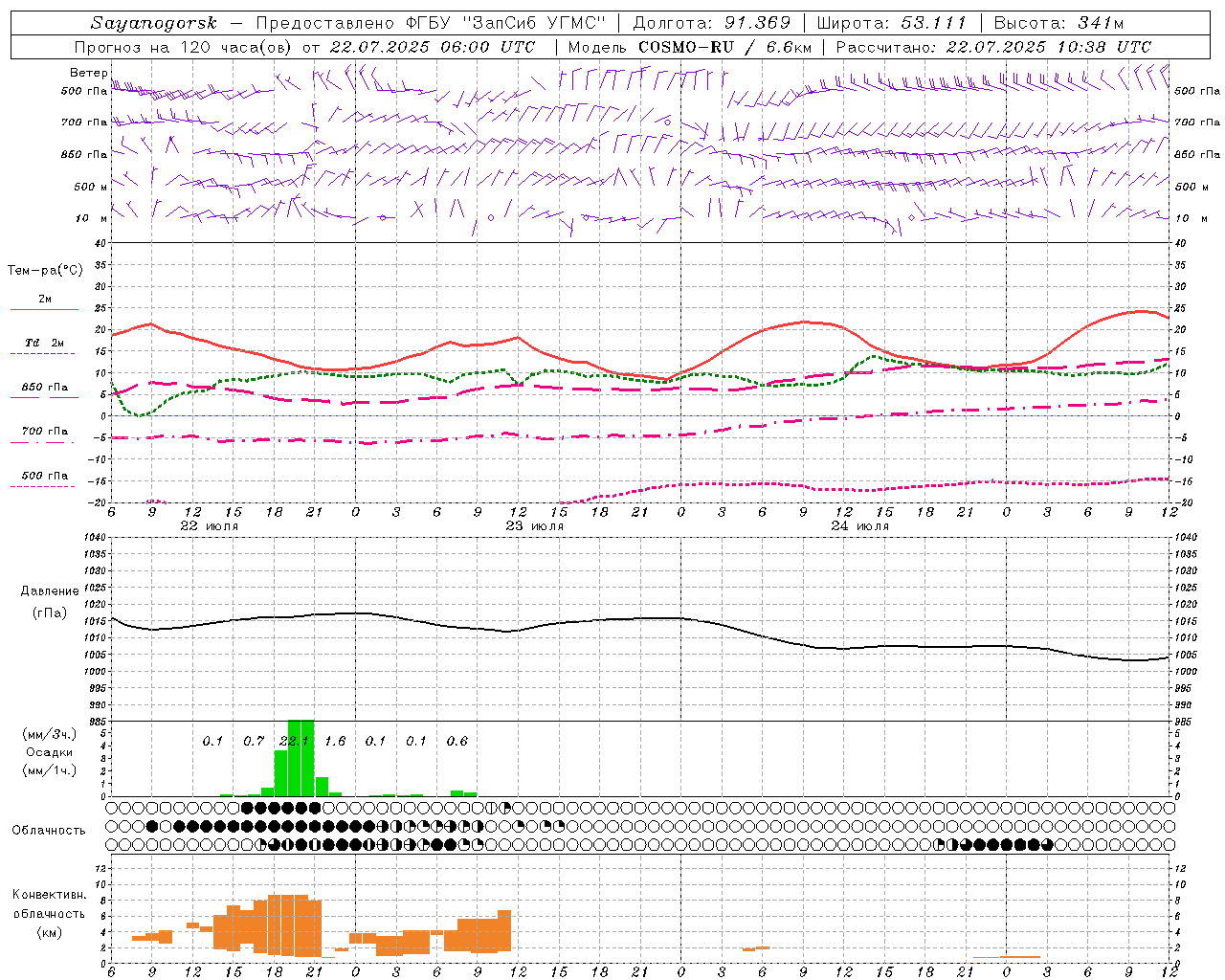Click the Рассчитано: 22.07.2025 10:38 UTC text
This screenshot has height=980, width=1225.
(x=993, y=47)
